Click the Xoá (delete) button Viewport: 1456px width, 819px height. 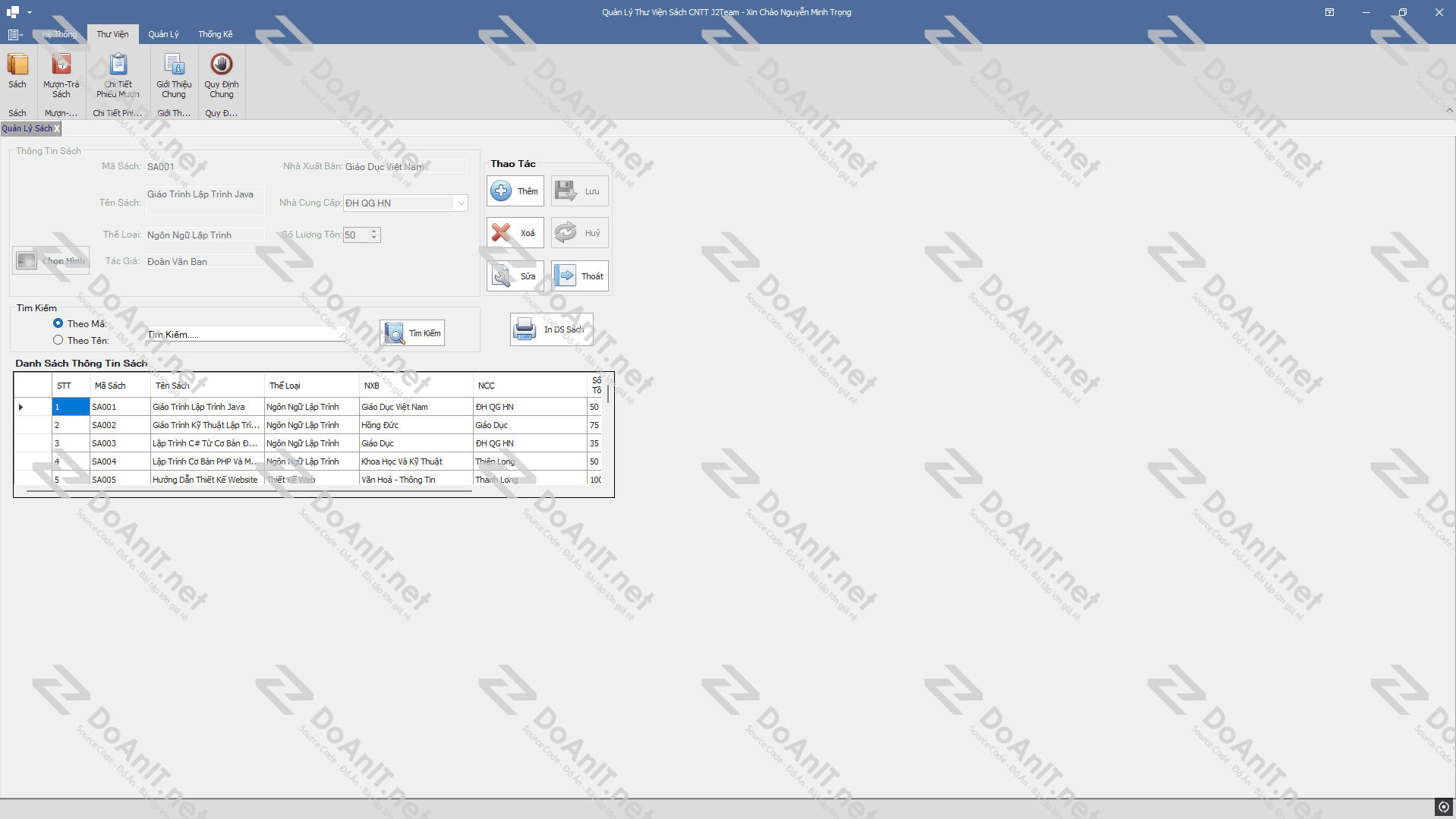pyautogui.click(x=515, y=233)
